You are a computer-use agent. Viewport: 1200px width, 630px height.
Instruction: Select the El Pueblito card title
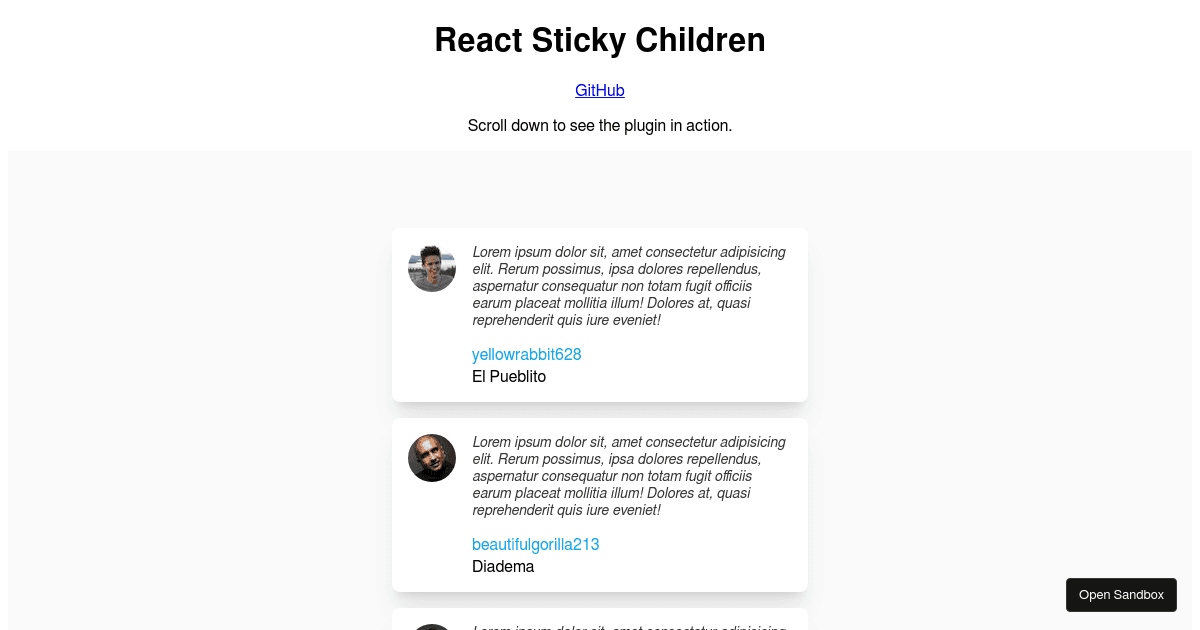tap(508, 376)
